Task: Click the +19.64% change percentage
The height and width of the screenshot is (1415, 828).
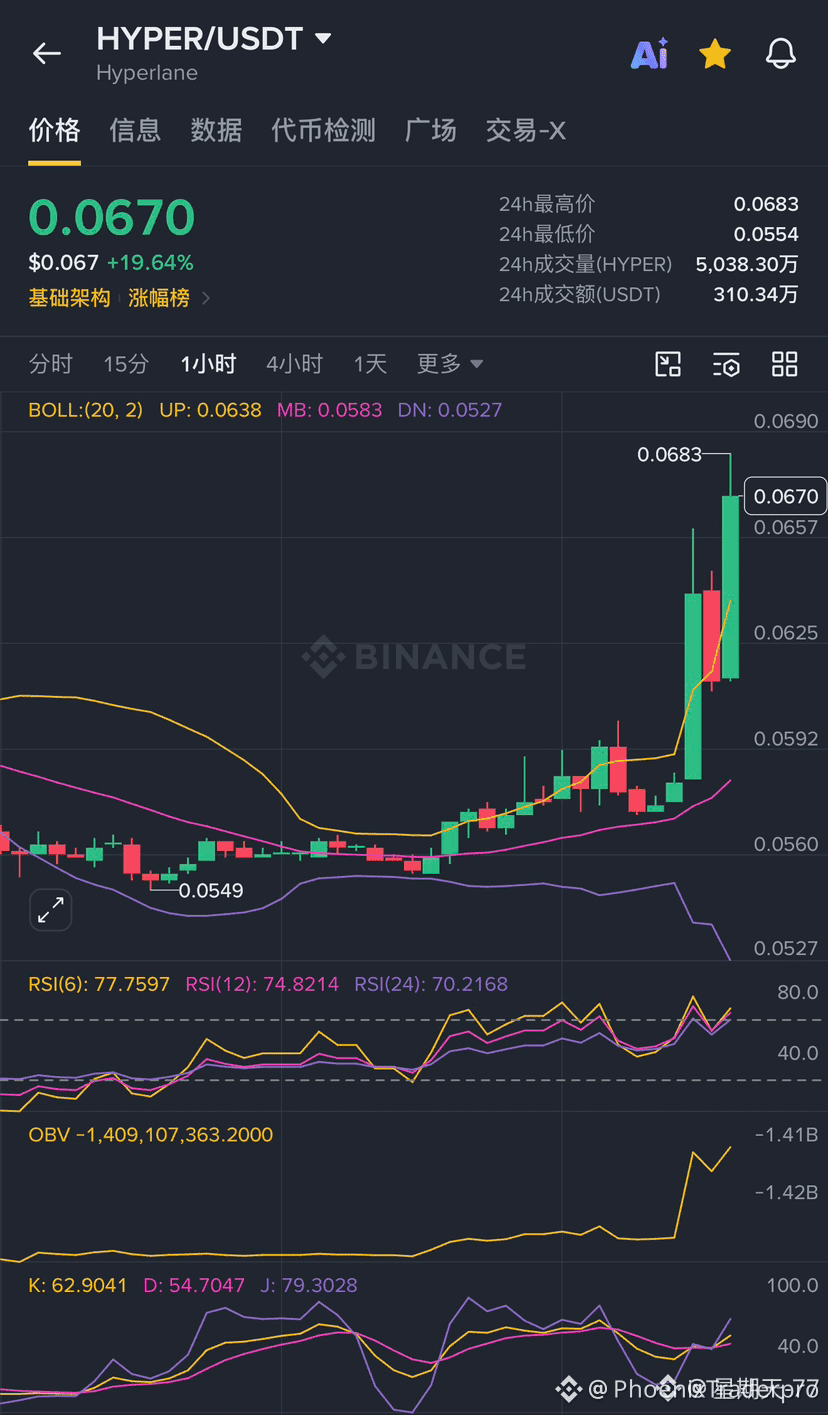Action: click(150, 263)
